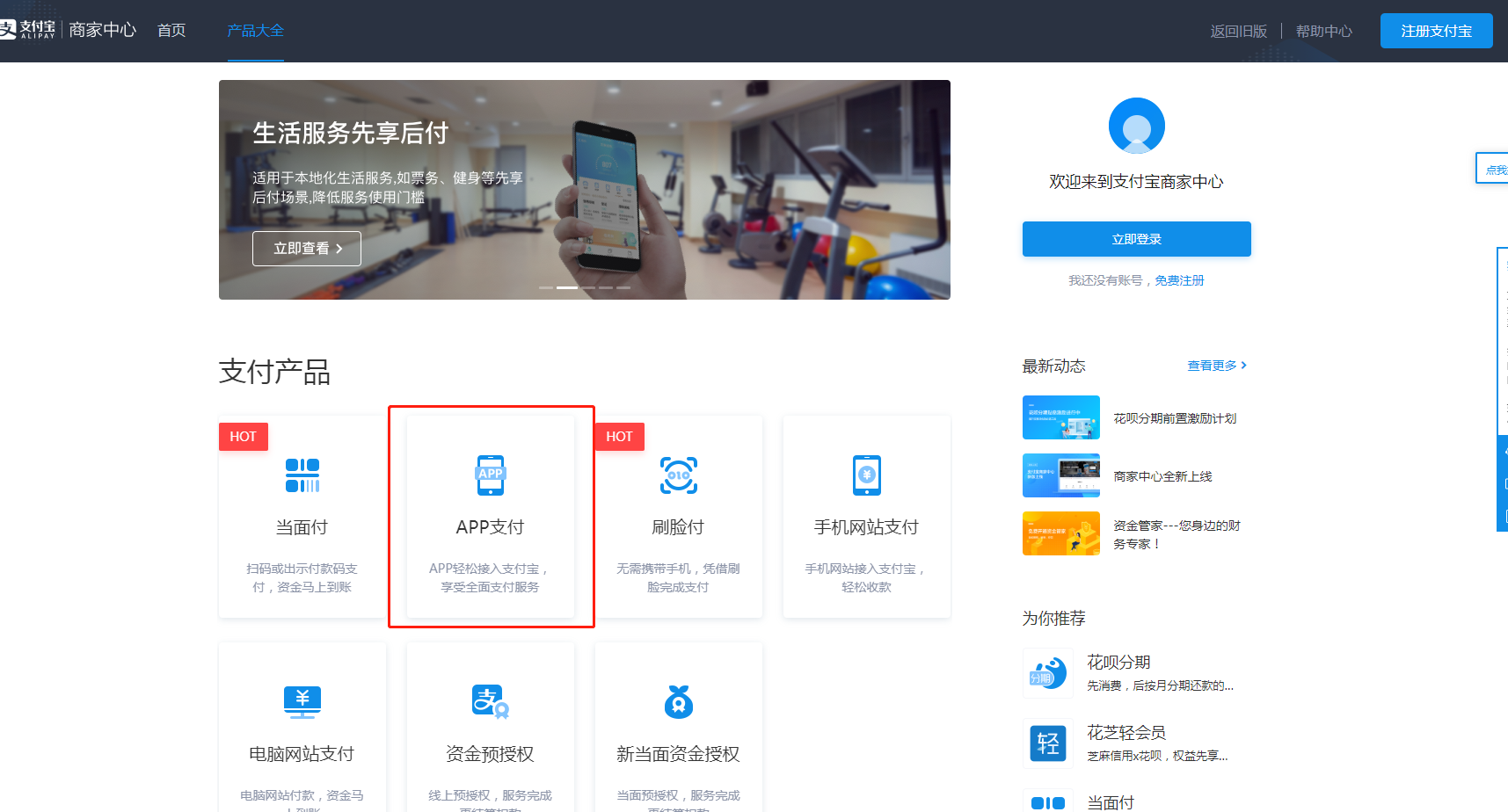Click 立即查看 banner button

[307, 249]
